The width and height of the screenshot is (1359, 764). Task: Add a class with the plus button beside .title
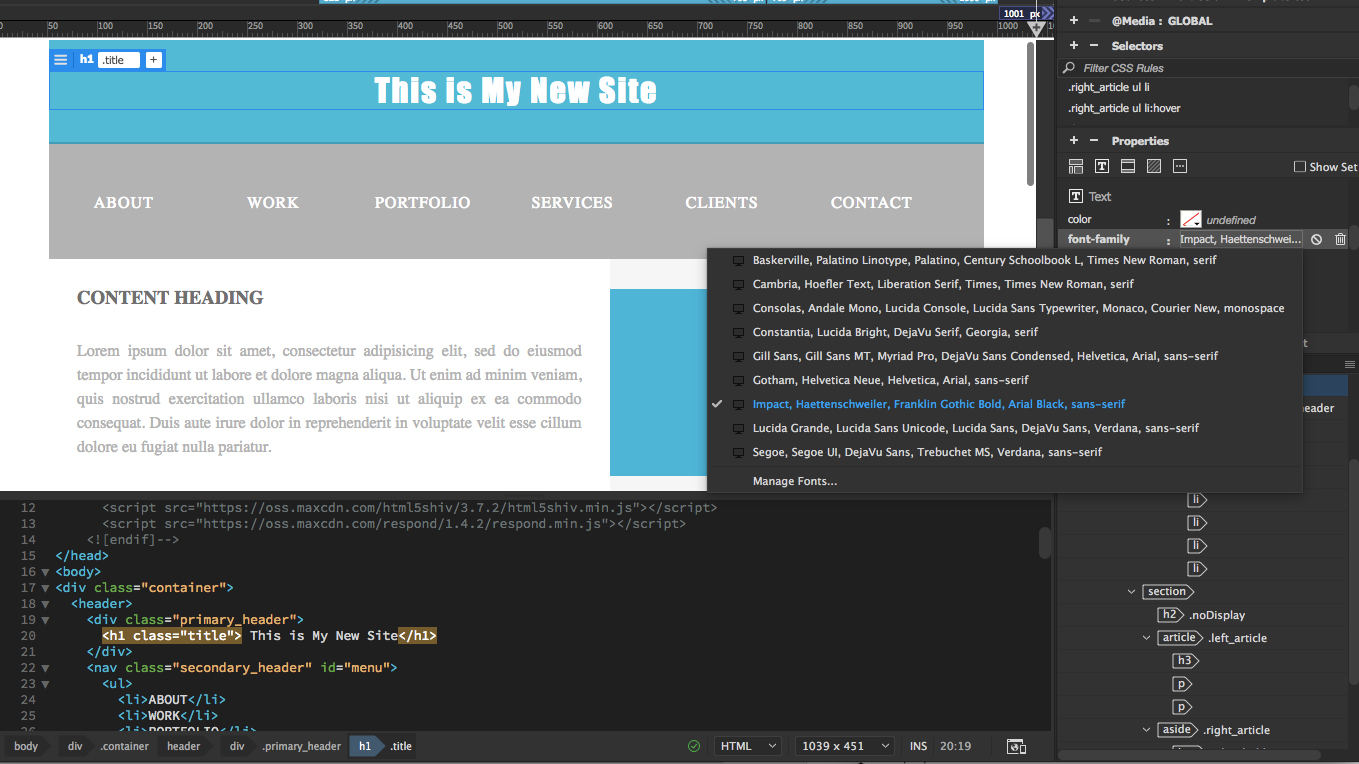pyautogui.click(x=153, y=60)
